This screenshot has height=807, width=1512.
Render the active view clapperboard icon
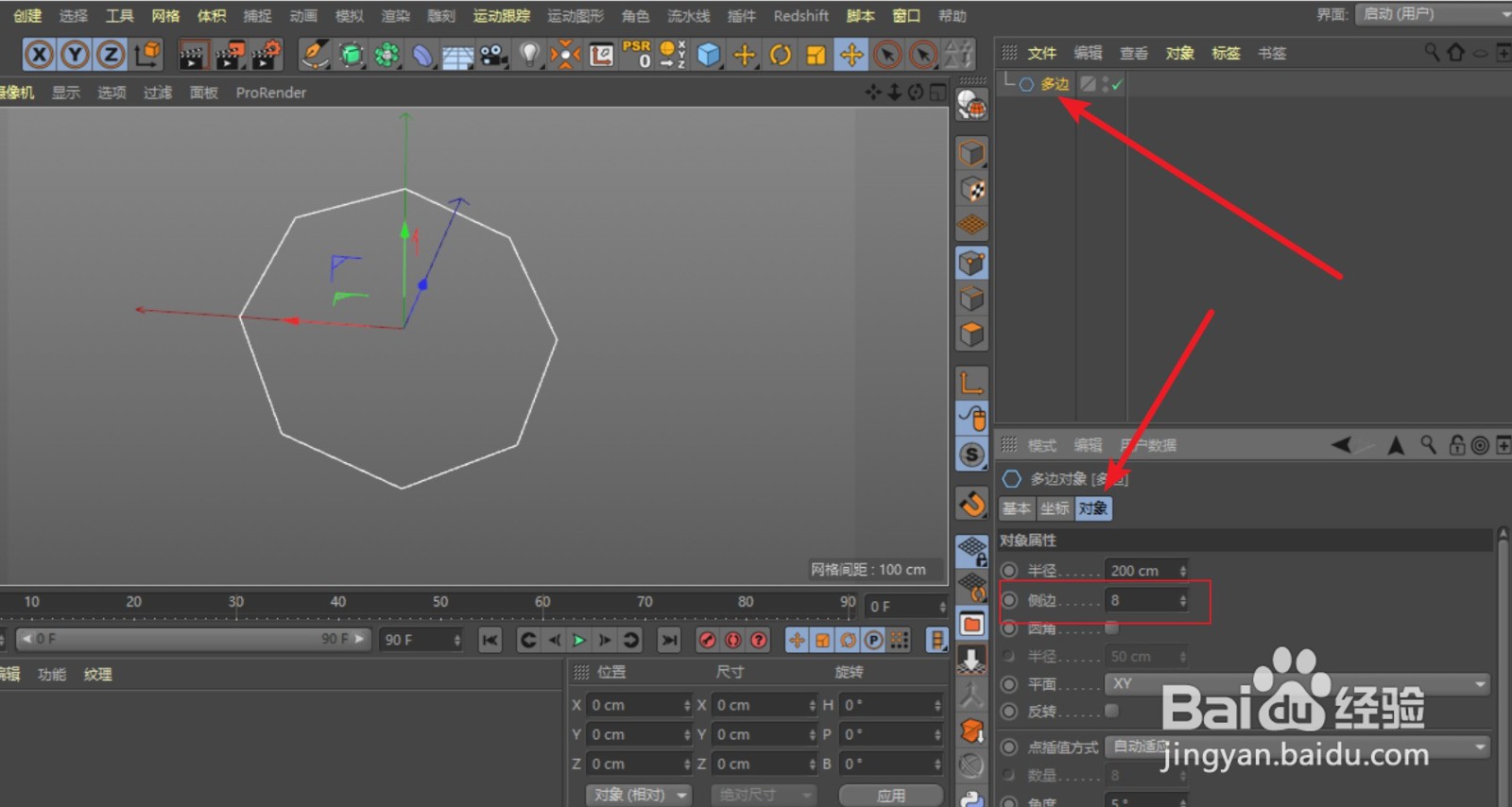193,55
